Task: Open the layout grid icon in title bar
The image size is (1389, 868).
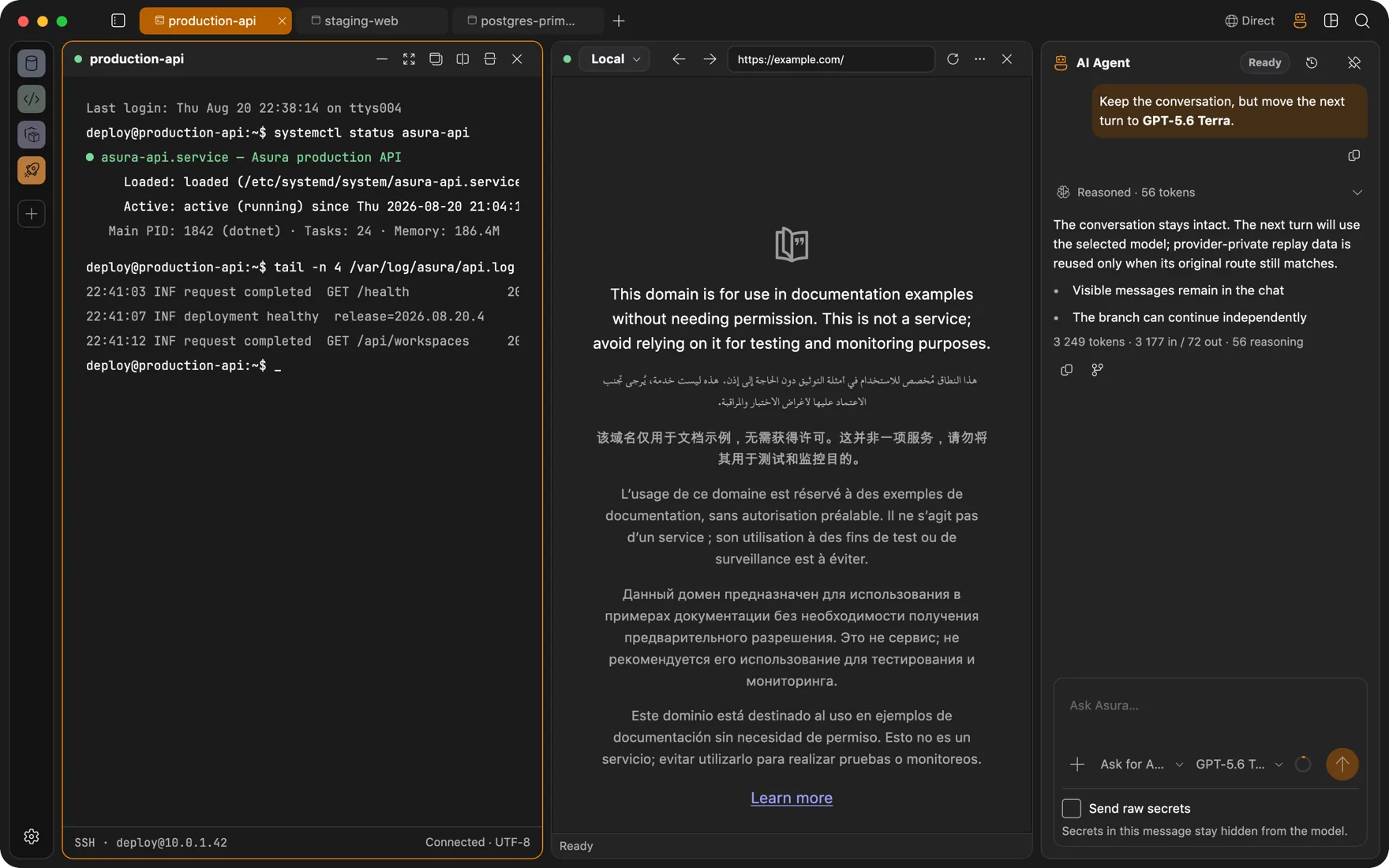Action: point(1331,21)
